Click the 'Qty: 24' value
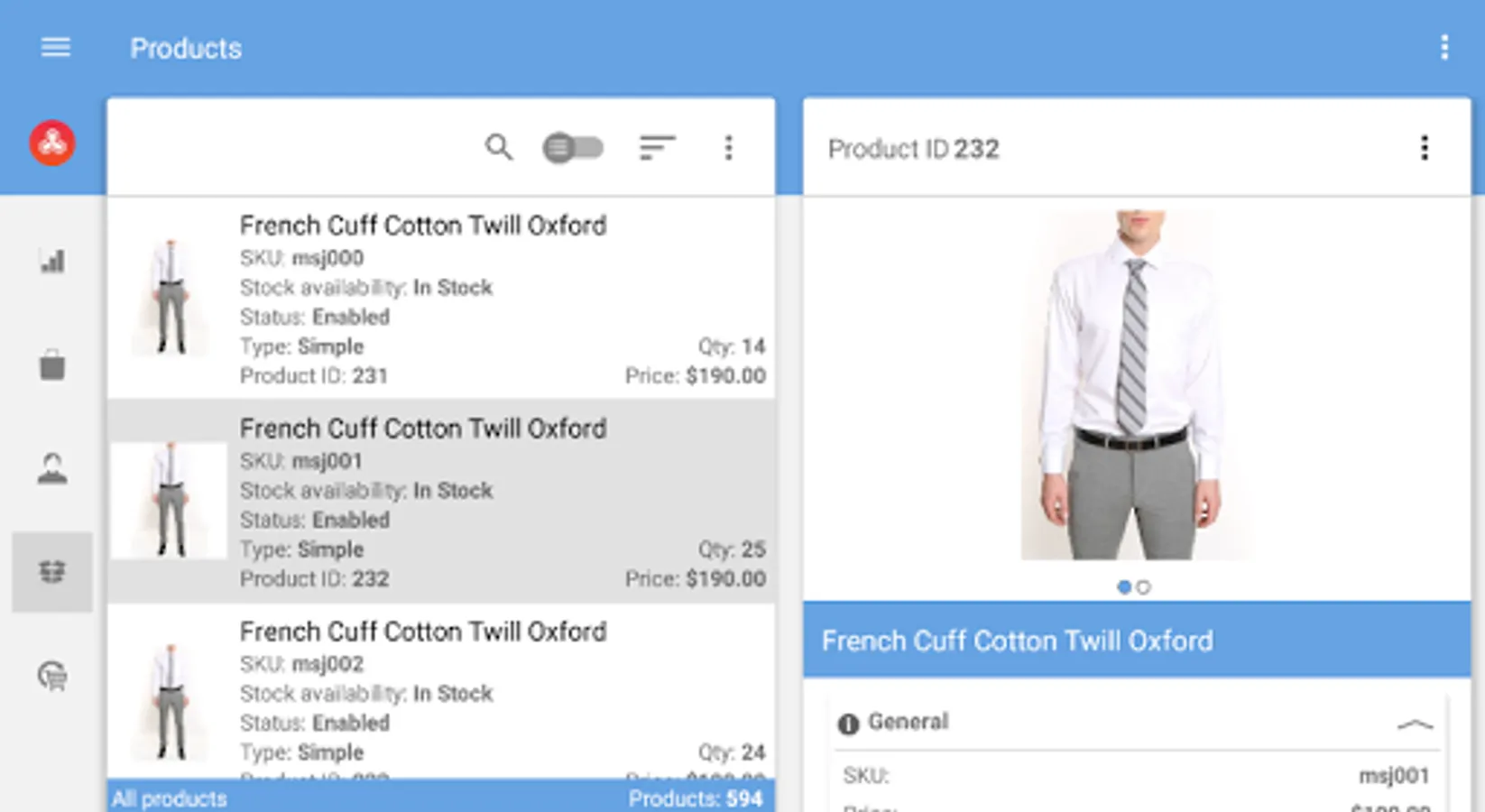The height and width of the screenshot is (812, 1485). [732, 752]
